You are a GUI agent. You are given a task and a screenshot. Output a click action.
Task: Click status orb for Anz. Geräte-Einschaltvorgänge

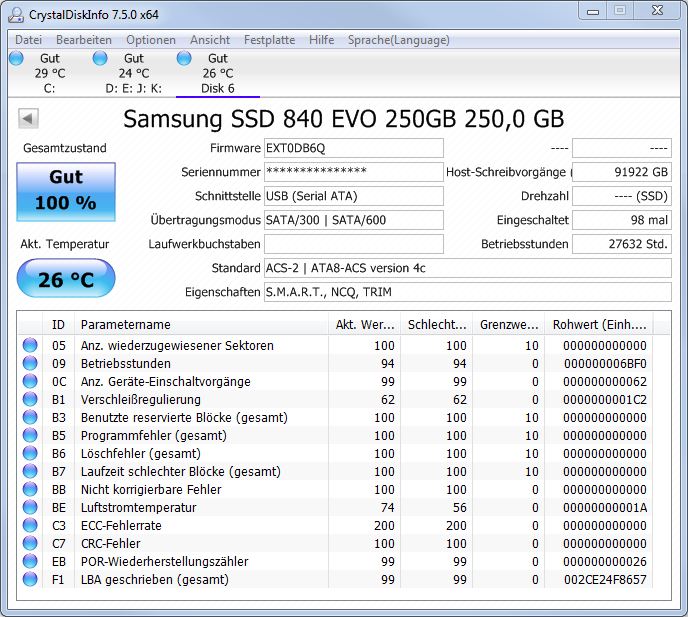[x=30, y=381]
